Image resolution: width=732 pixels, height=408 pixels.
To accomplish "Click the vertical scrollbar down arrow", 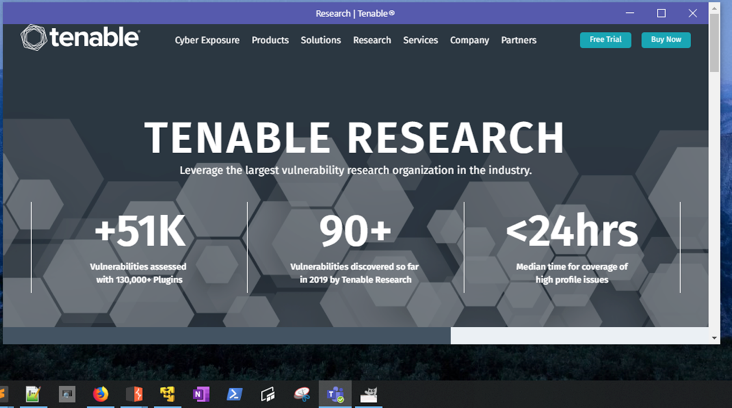I will [714, 338].
